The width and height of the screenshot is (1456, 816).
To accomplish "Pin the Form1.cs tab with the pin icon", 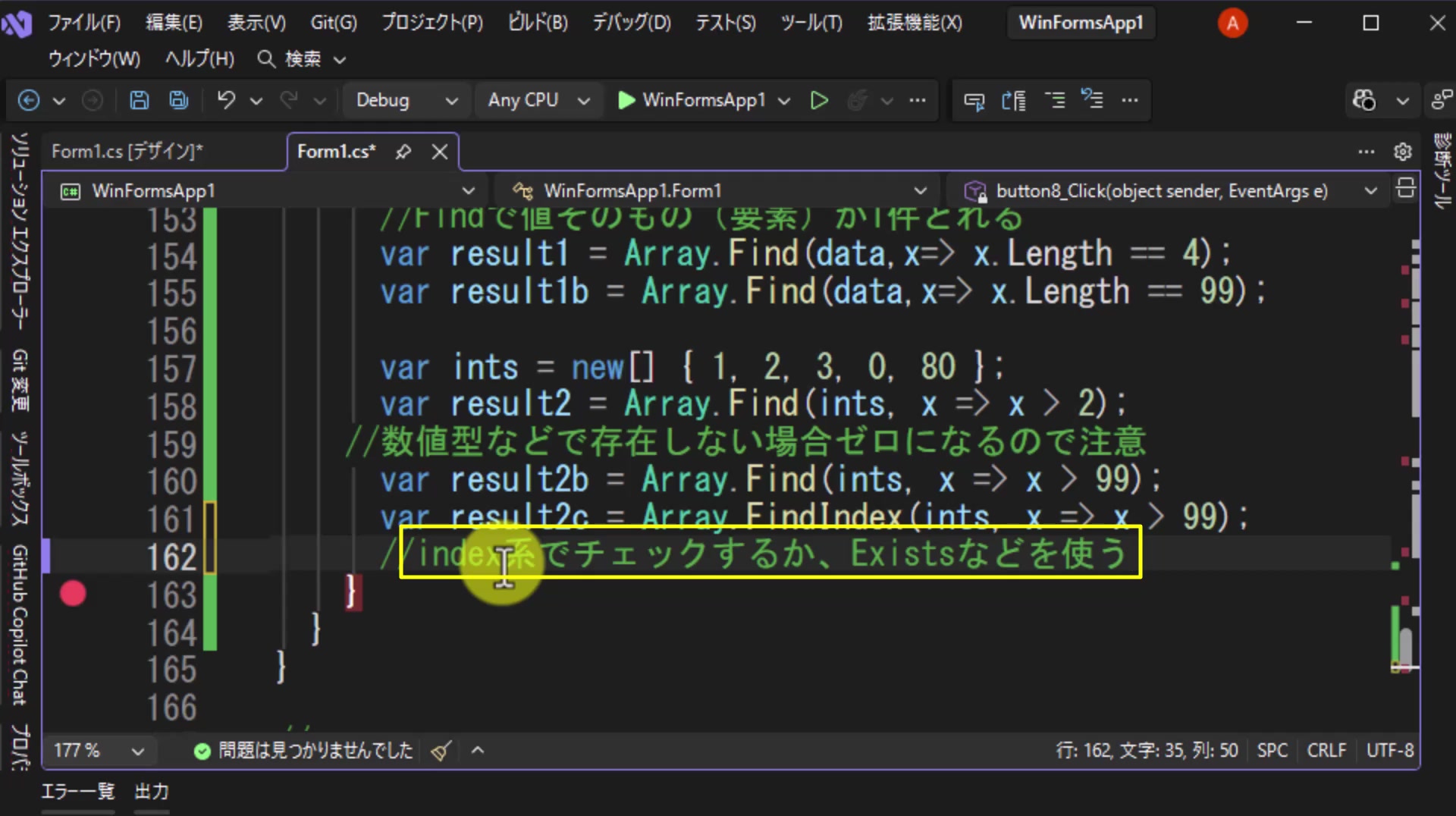I will pyautogui.click(x=403, y=152).
